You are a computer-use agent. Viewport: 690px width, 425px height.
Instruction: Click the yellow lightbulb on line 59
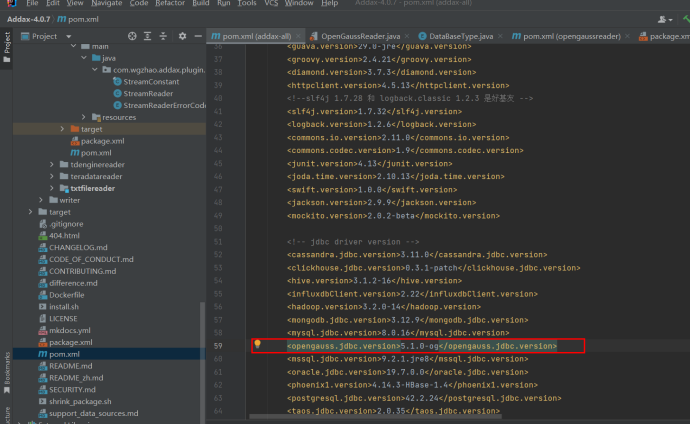(257, 344)
